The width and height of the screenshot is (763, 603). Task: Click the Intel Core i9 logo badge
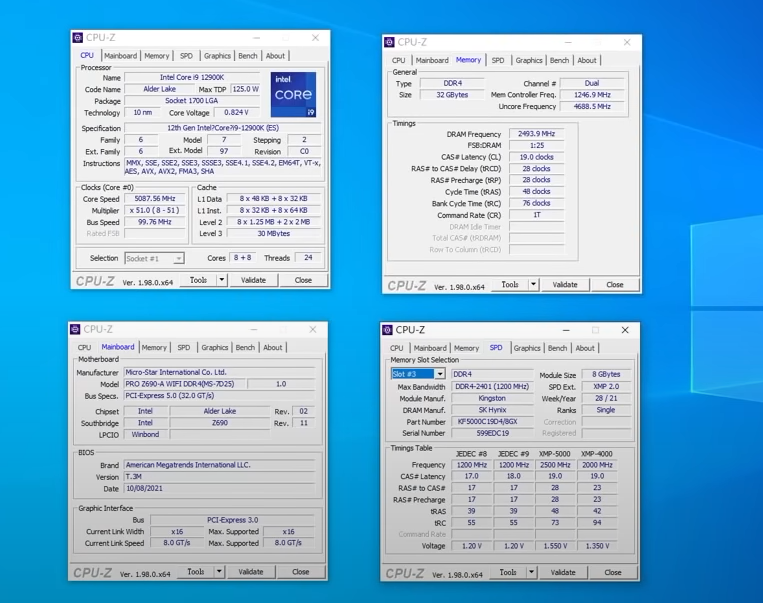(293, 94)
